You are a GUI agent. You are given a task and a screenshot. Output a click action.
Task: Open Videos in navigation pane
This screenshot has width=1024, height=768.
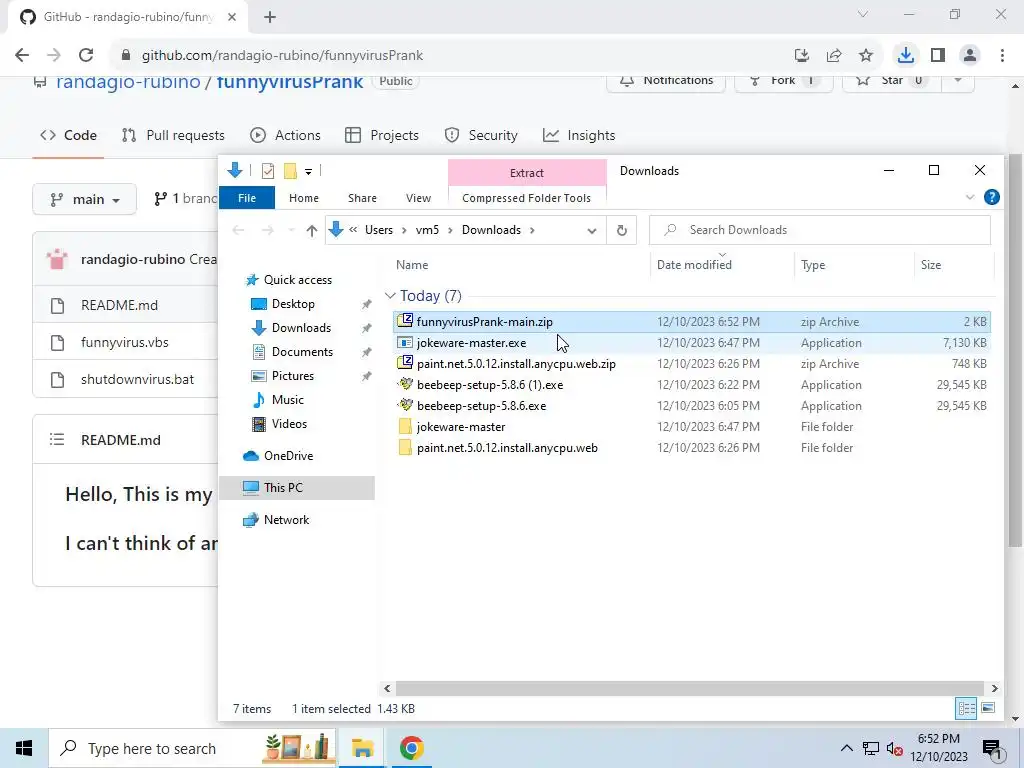[289, 424]
